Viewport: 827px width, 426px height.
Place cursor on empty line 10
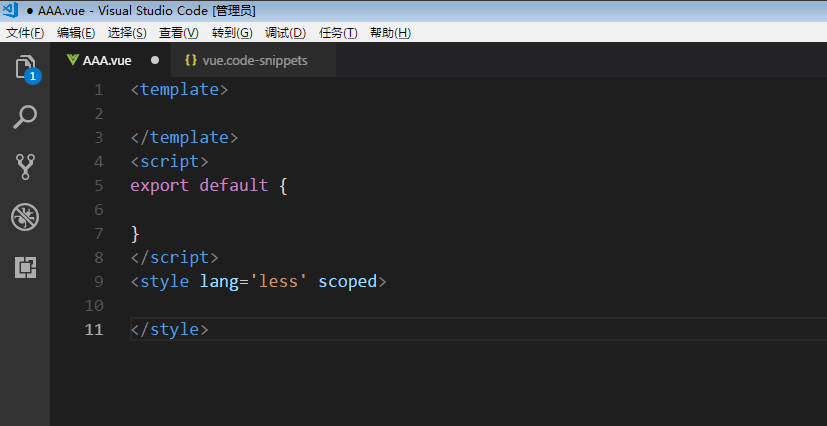[x=475, y=306]
